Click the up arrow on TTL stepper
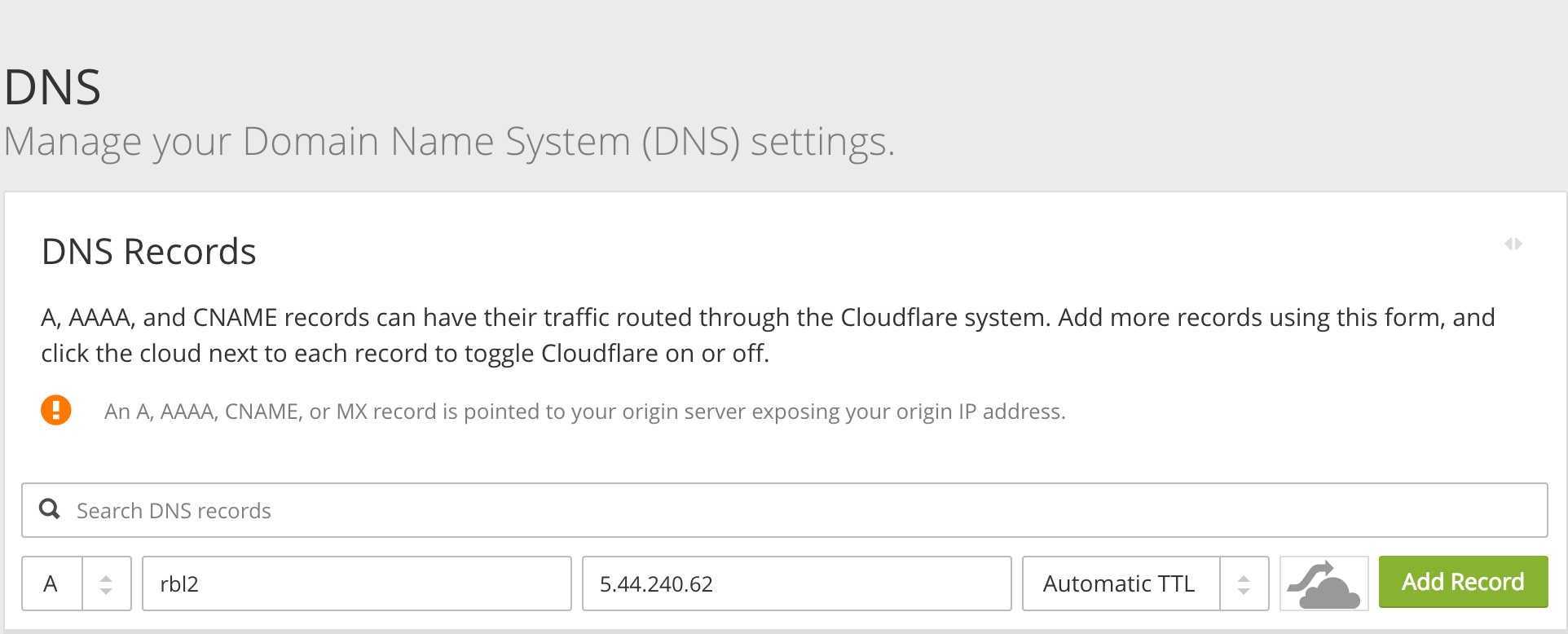This screenshot has height=634, width=1568. click(1244, 577)
